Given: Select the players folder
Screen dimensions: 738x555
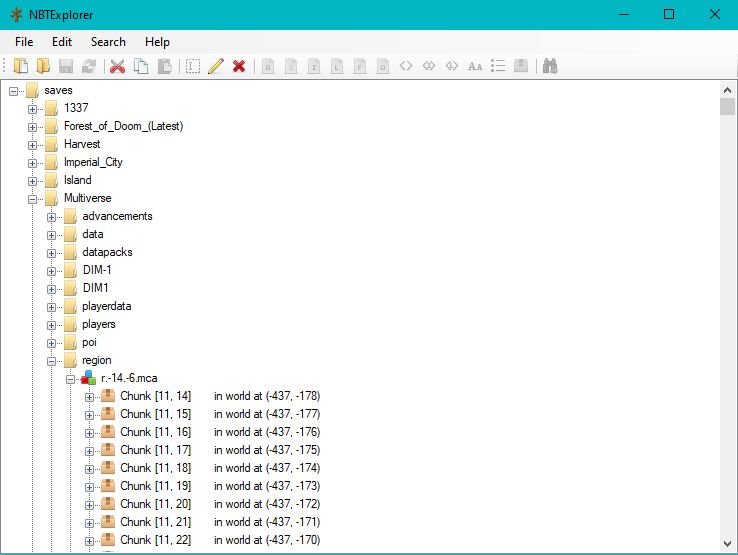Looking at the screenshot, I should [x=98, y=324].
